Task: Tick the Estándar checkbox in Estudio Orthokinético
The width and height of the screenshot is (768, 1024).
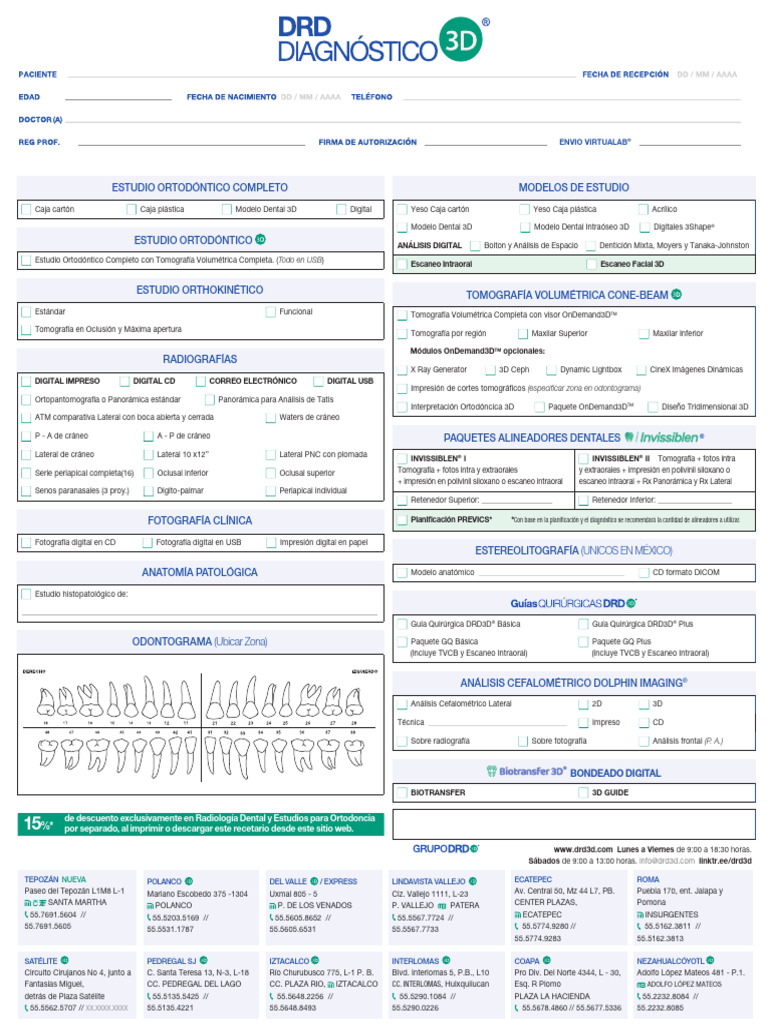Action: 26,312
